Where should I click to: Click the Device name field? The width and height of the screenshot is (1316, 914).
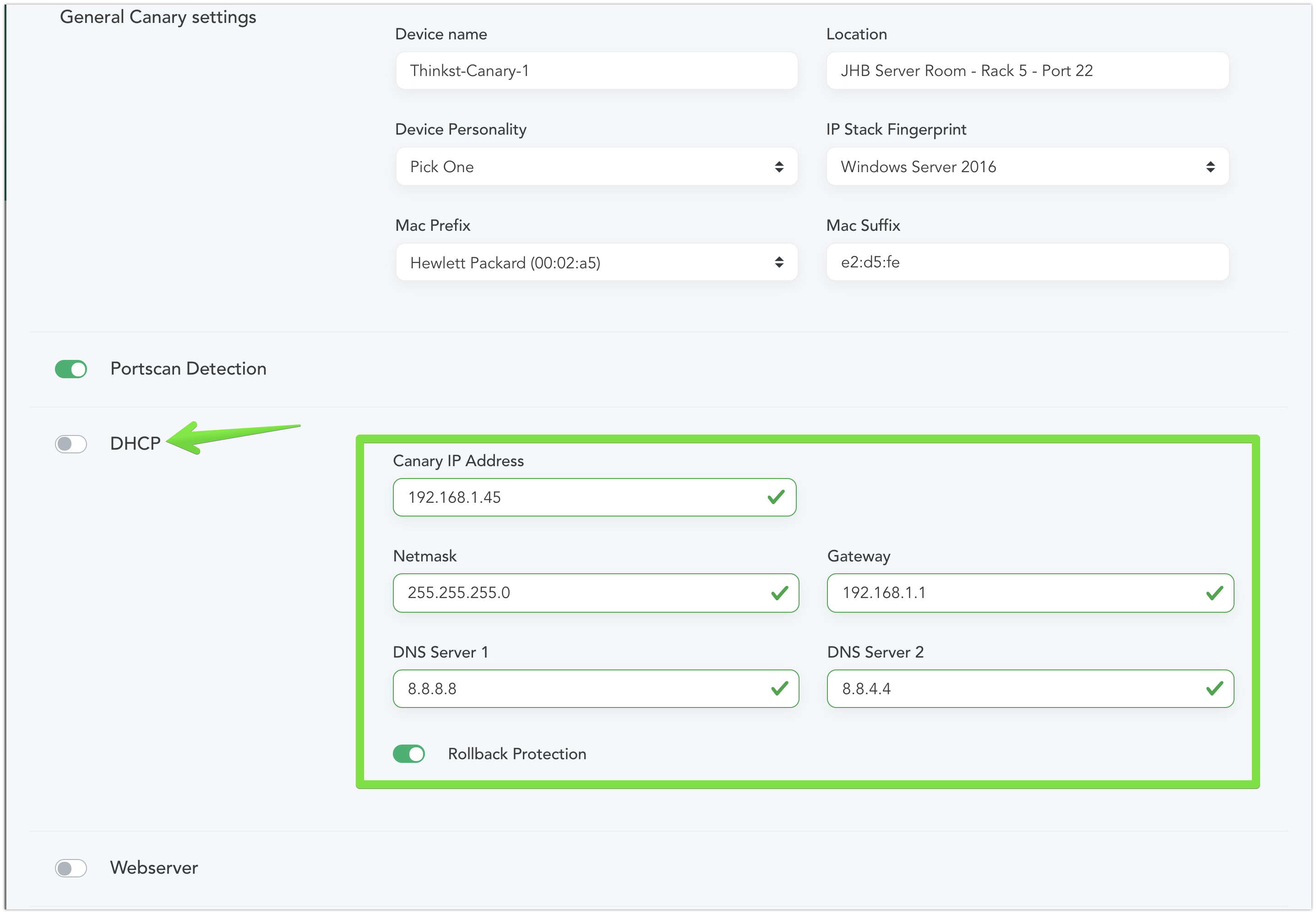click(596, 71)
